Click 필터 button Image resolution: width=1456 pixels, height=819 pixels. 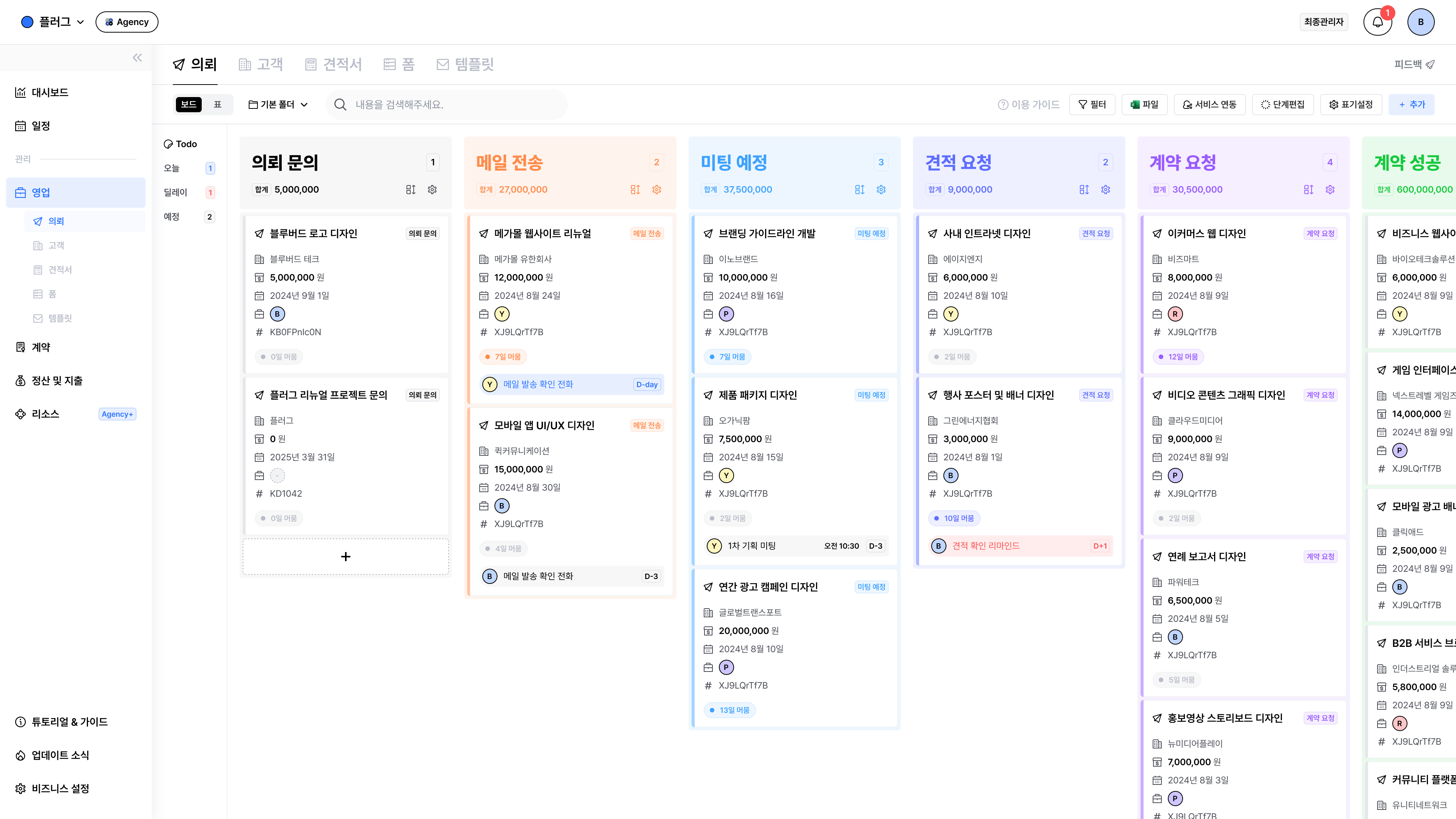1092,105
